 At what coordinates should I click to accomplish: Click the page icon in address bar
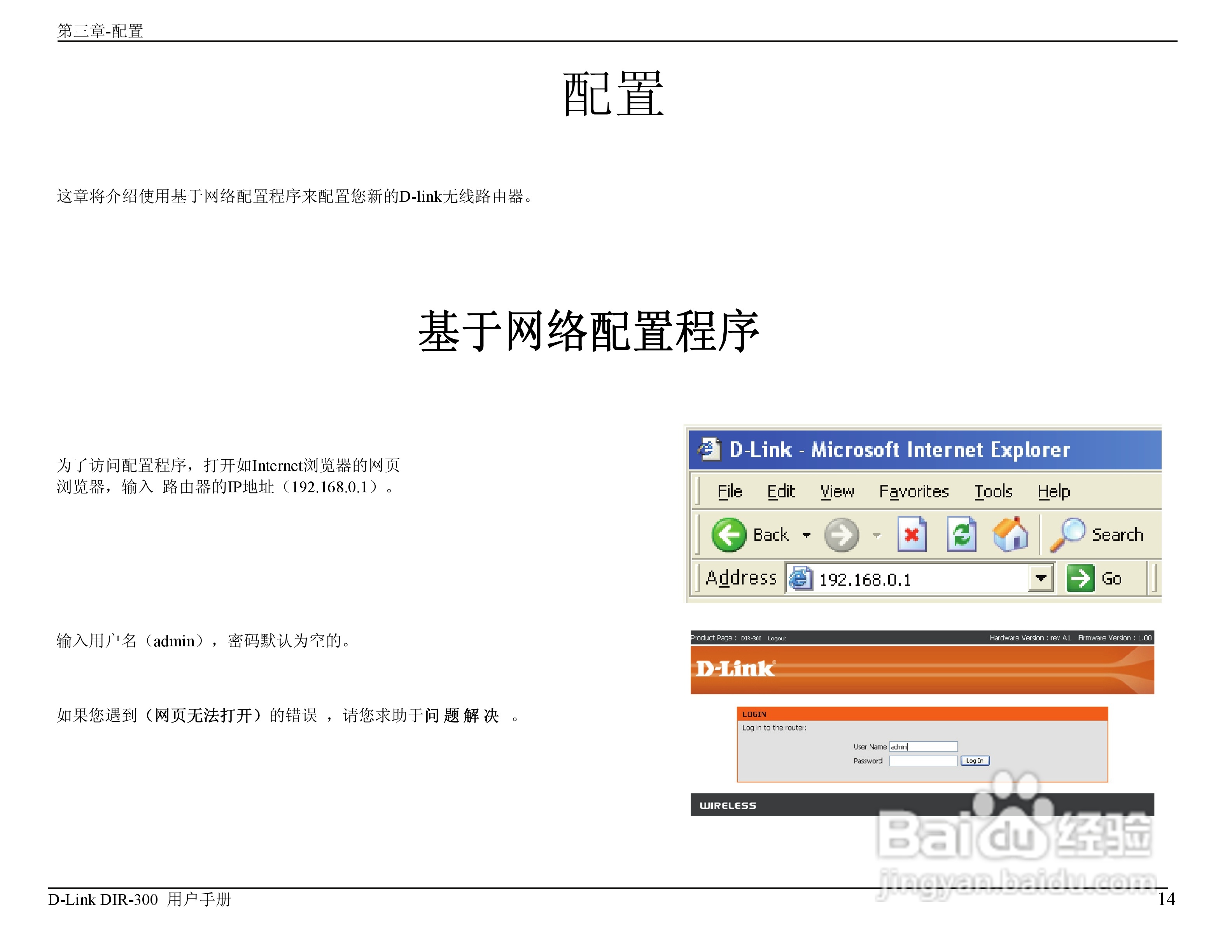point(800,579)
